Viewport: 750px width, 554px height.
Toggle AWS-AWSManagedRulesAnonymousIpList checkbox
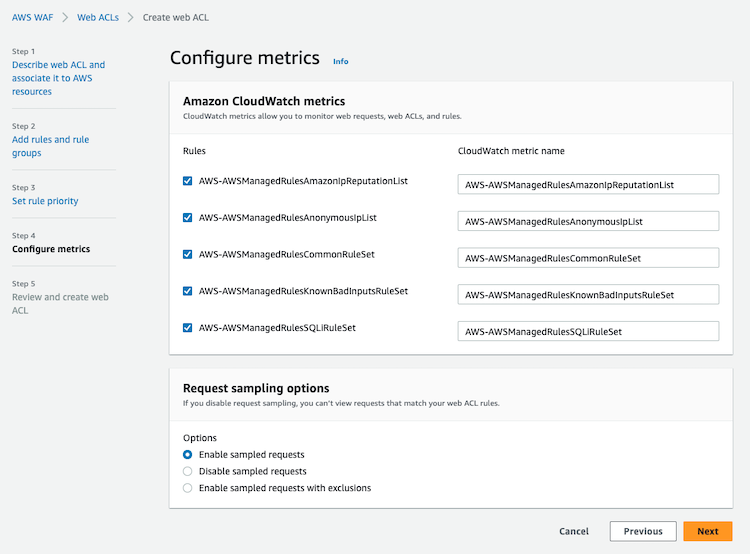click(x=188, y=218)
